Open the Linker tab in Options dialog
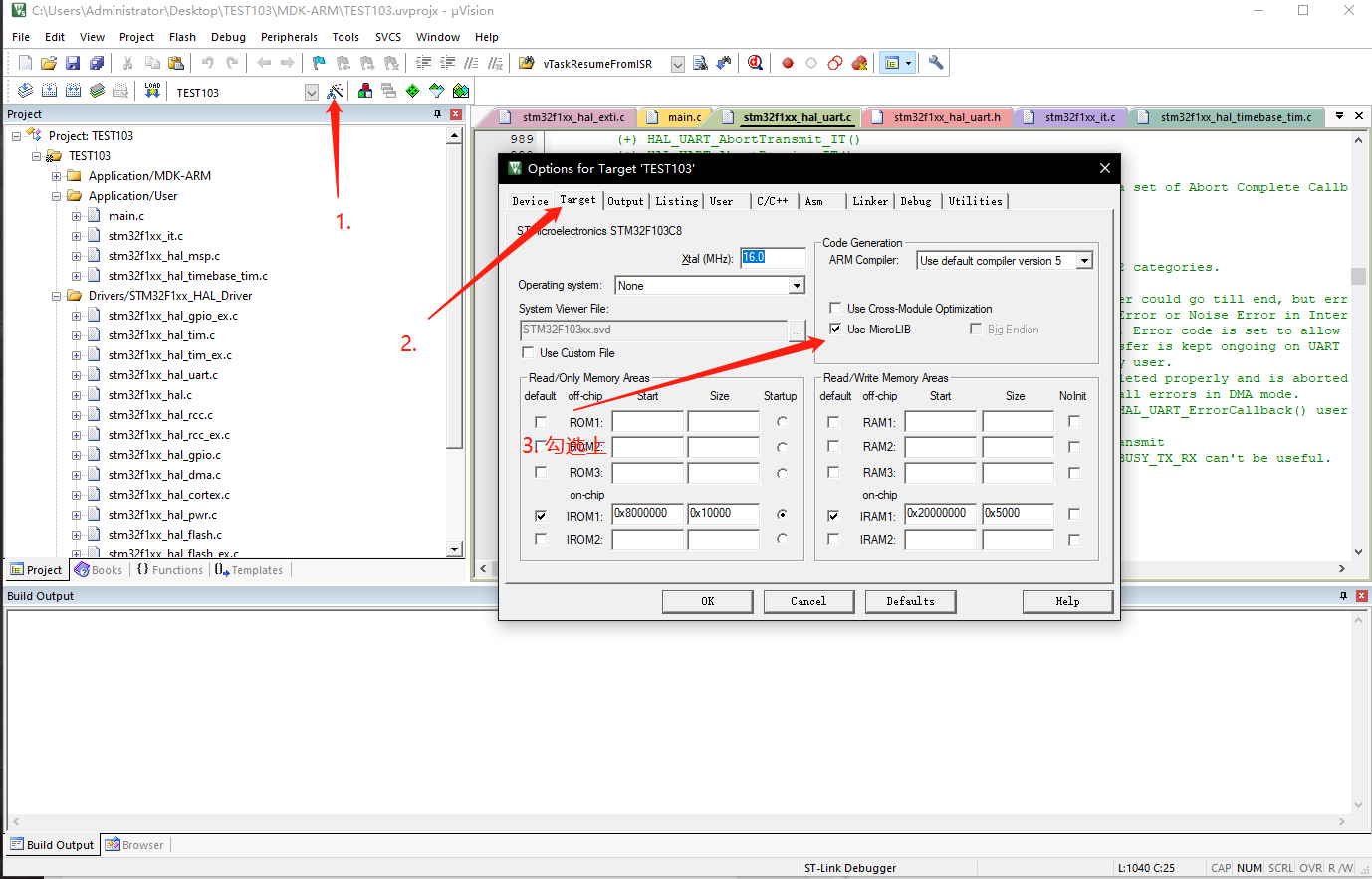 coord(869,201)
